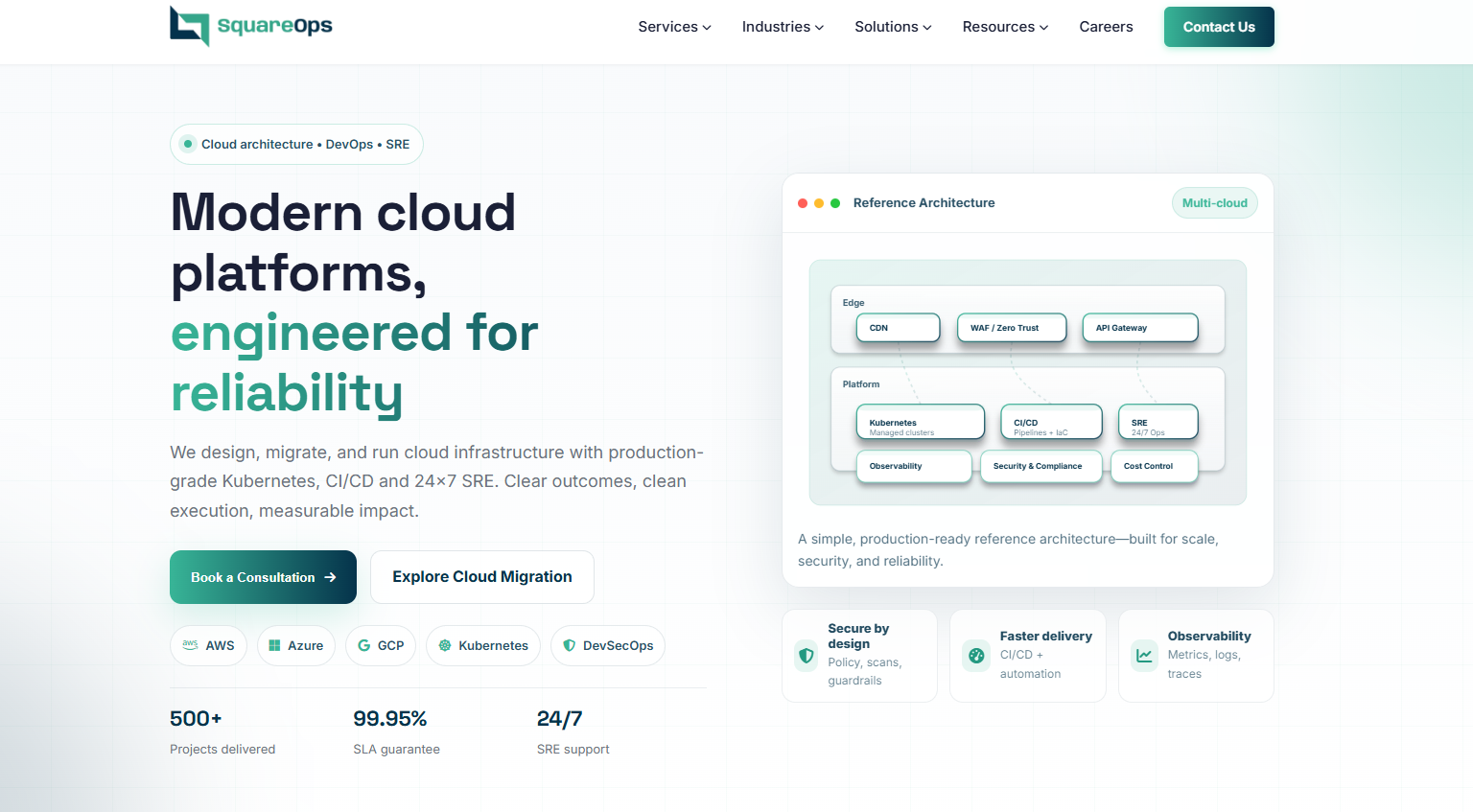Expand the Services chevron
Image resolution: width=1473 pixels, height=812 pixels.
(707, 28)
